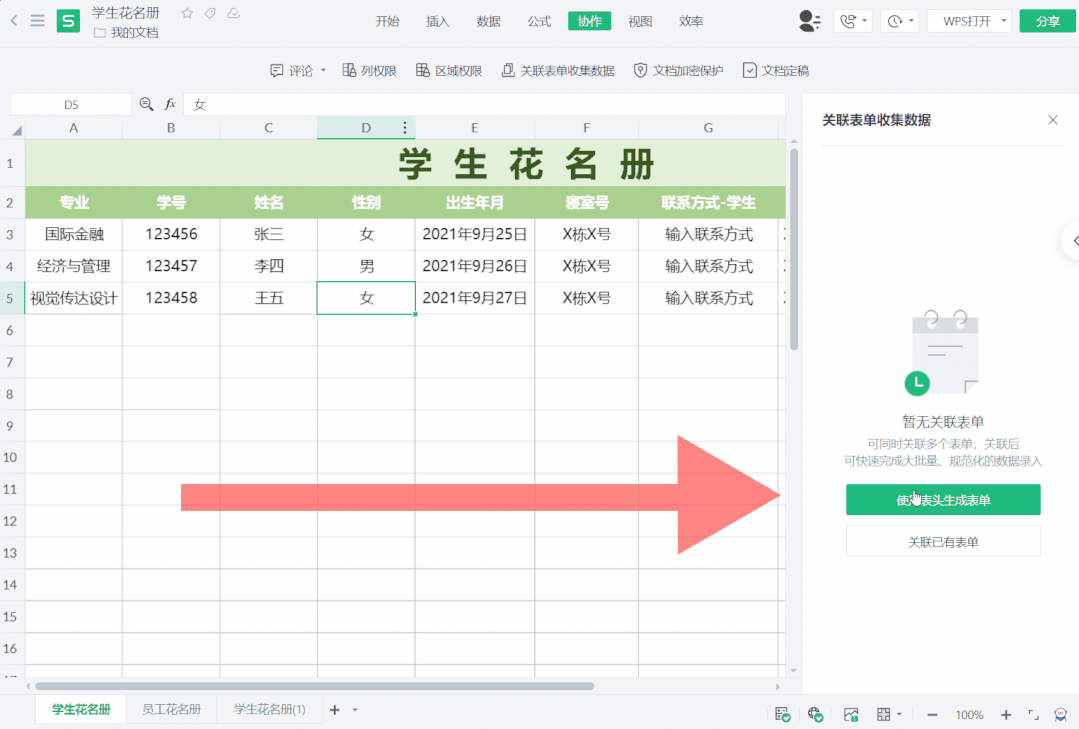Click the cell name box showing D5

click(x=71, y=105)
